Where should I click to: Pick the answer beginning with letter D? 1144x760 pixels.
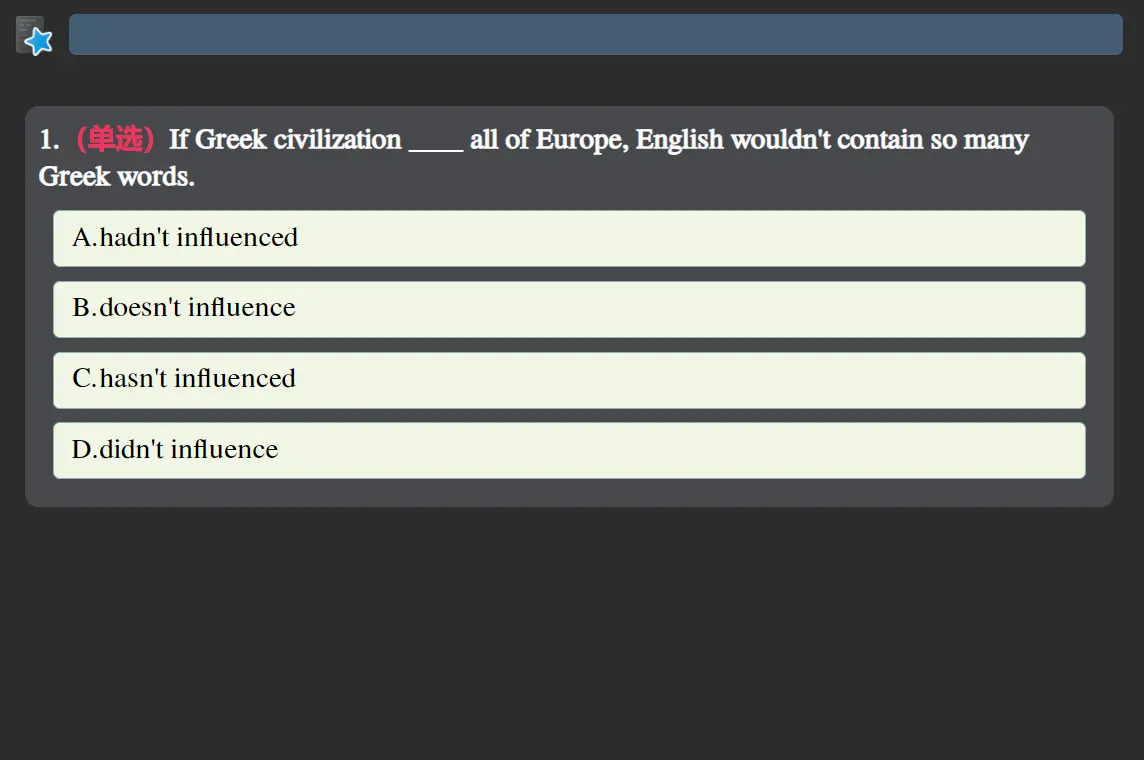point(175,450)
